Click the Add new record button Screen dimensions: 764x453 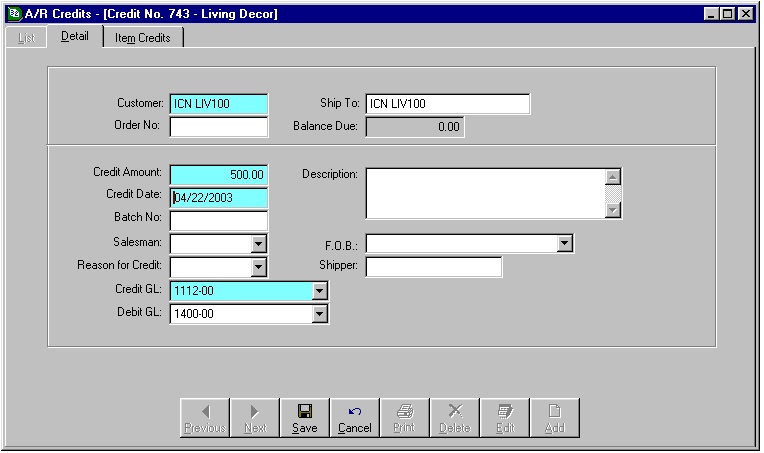click(554, 418)
